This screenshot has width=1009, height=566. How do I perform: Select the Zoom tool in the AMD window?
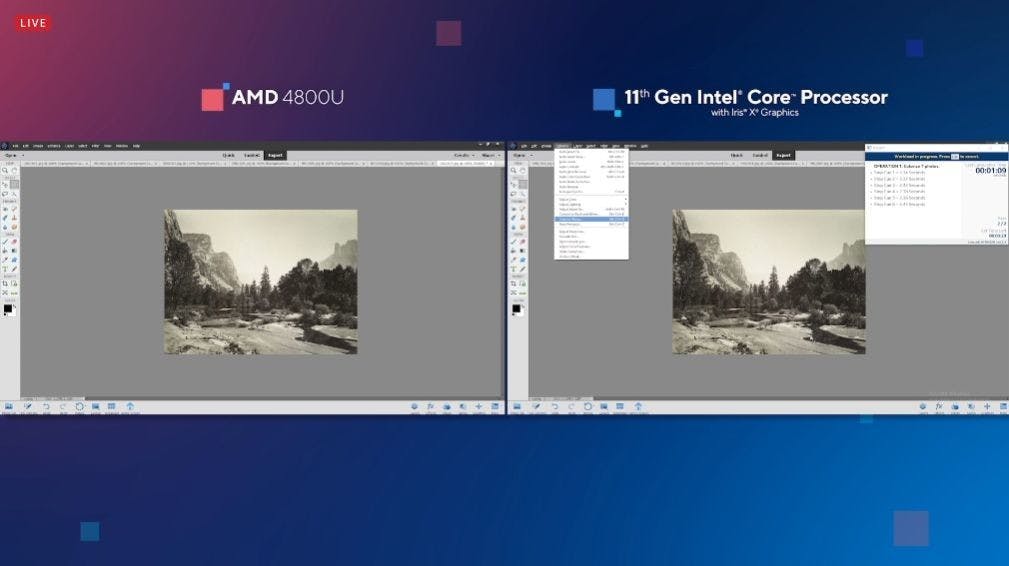point(5,170)
